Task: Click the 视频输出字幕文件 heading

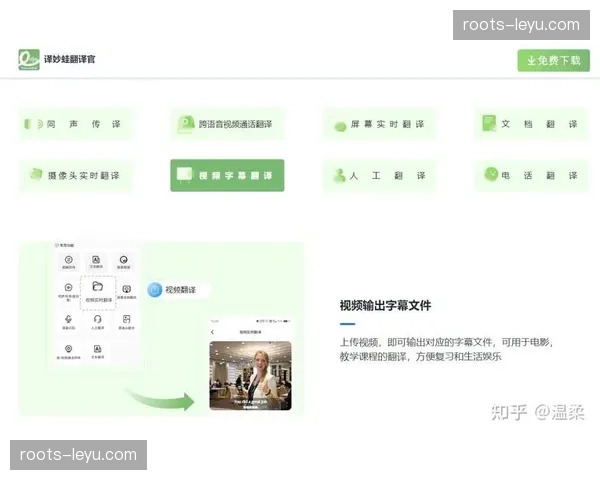Action: (385, 305)
